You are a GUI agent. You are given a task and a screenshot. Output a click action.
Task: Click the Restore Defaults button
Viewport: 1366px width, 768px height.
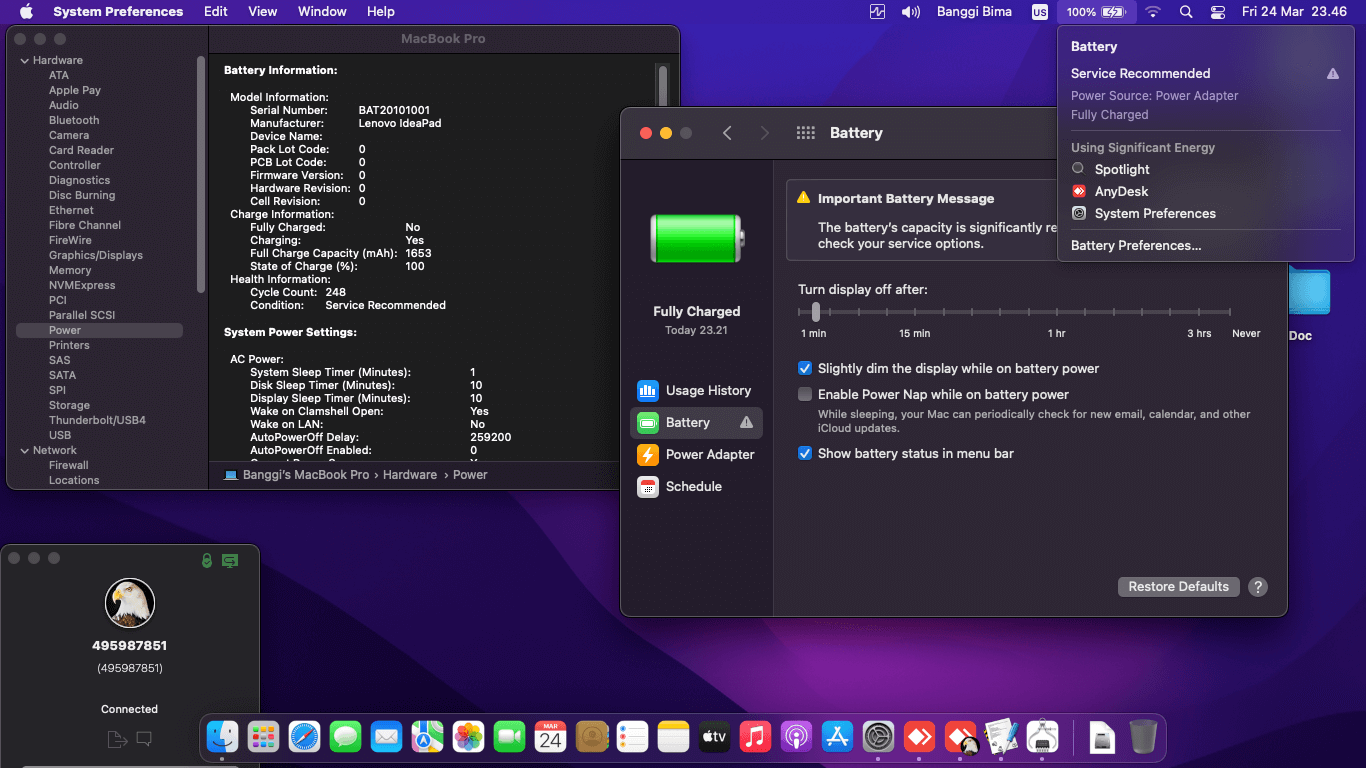click(x=1179, y=587)
